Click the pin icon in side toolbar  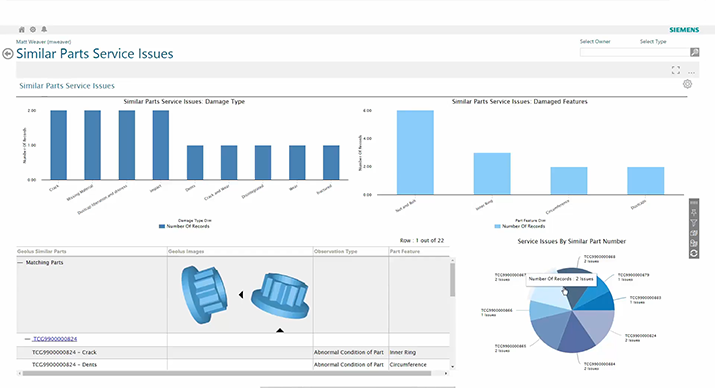point(694,212)
